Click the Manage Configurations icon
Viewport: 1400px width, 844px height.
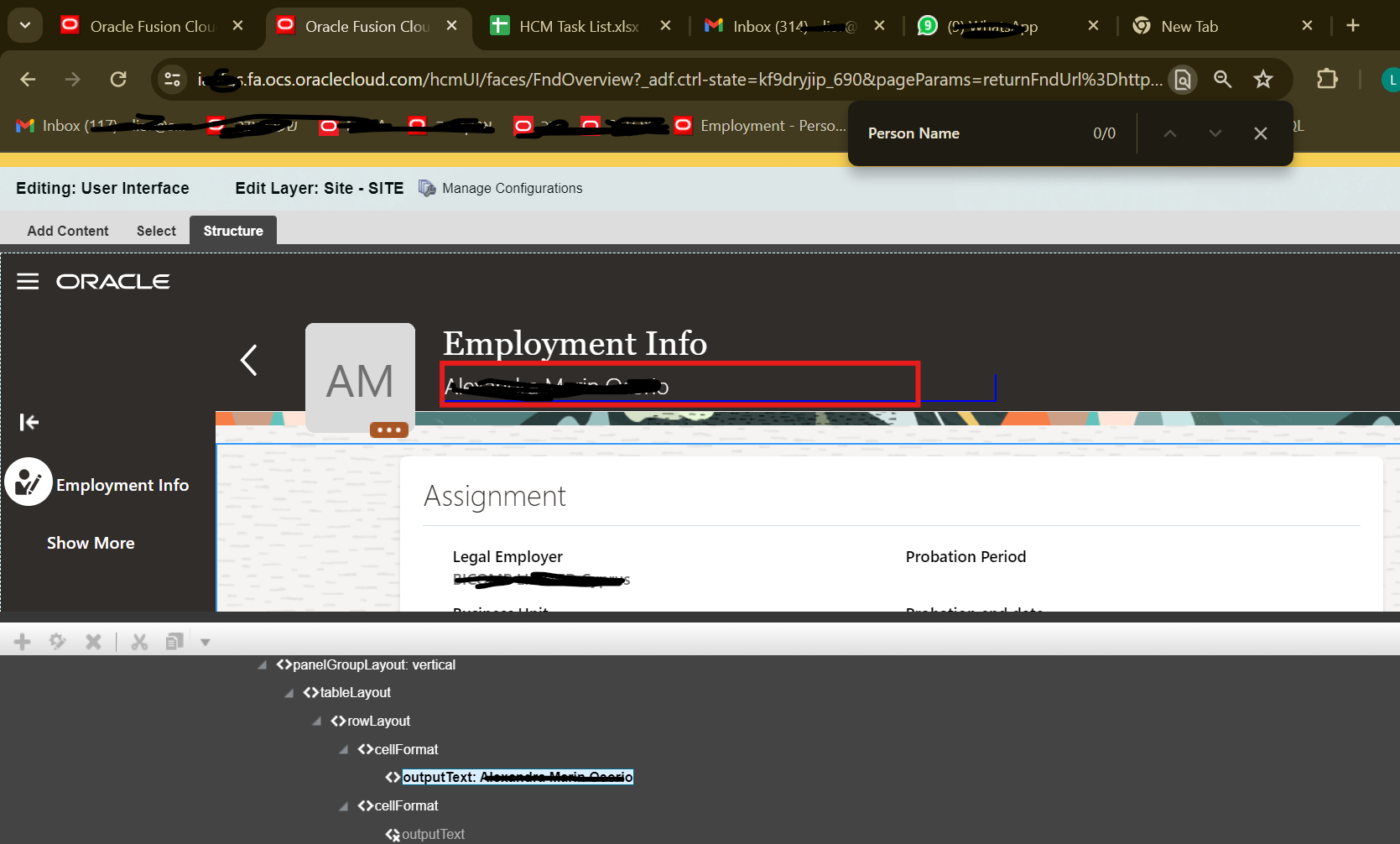tap(427, 188)
